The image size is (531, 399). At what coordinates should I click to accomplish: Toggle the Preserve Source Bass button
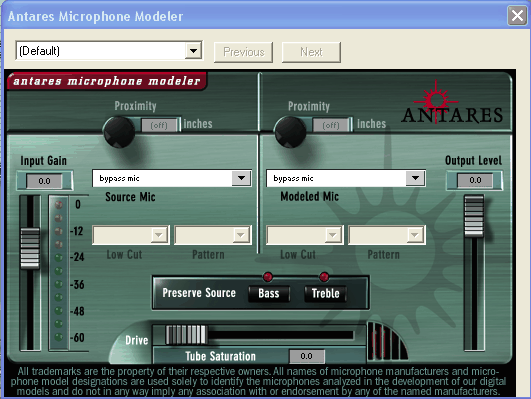point(269,293)
